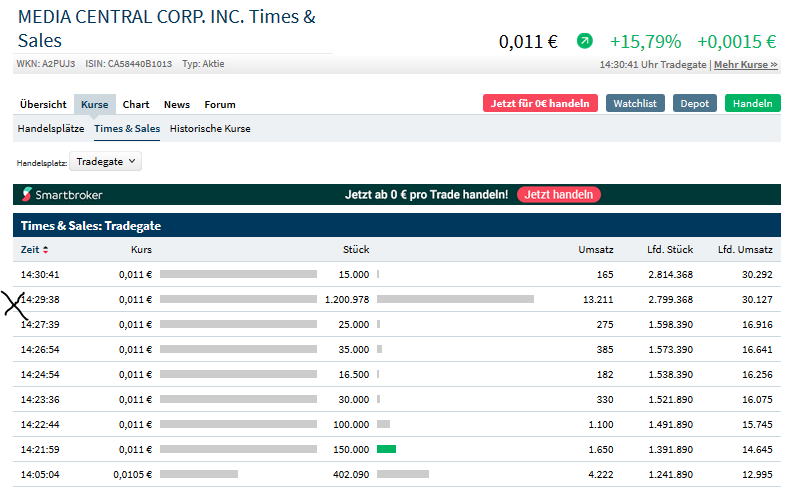
Task: Click the 0,0105 € price cell
Action: (x=132, y=475)
